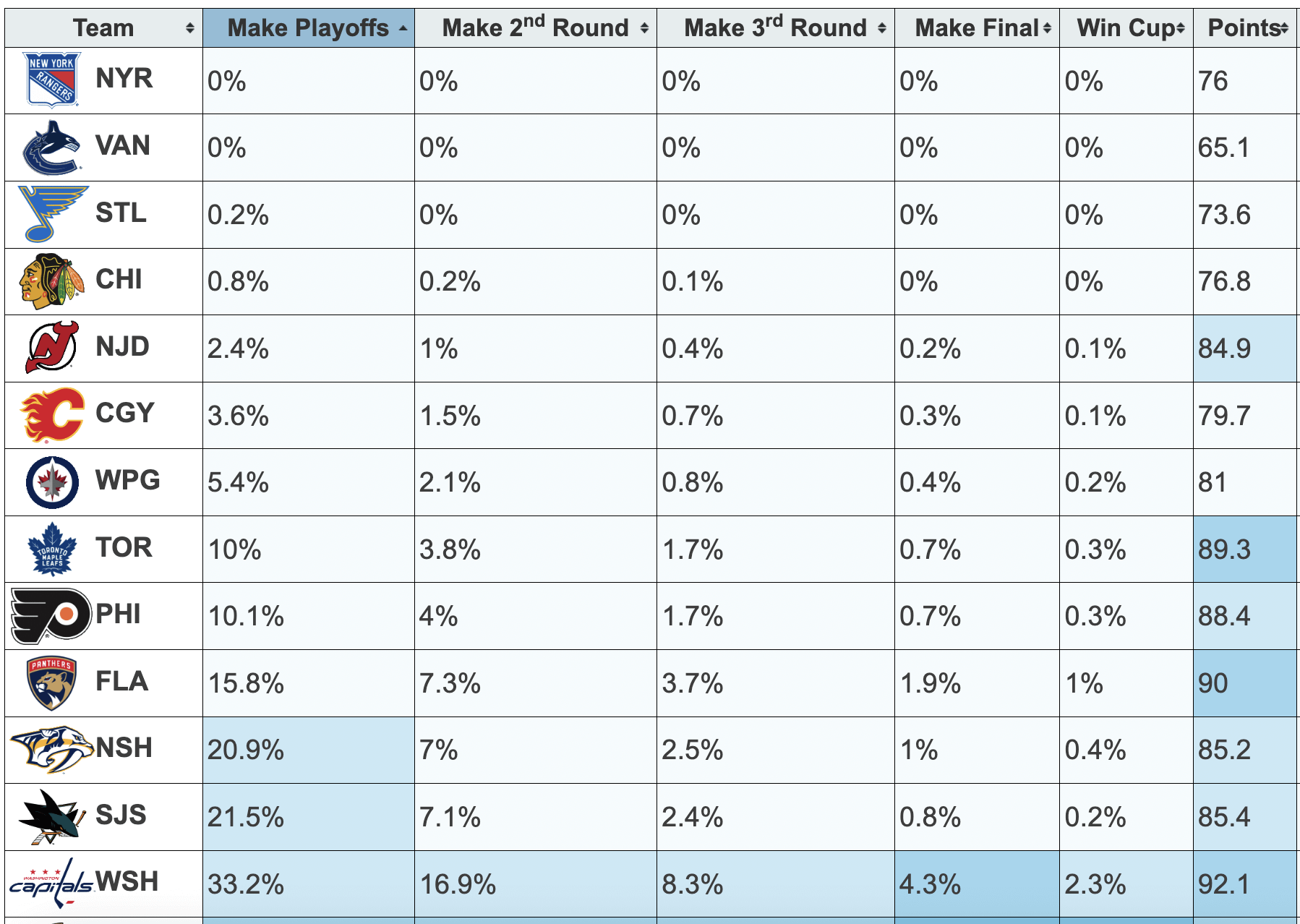Click the Winnipeg Jets logo
This screenshot has width=1300, height=924.
[x=51, y=482]
